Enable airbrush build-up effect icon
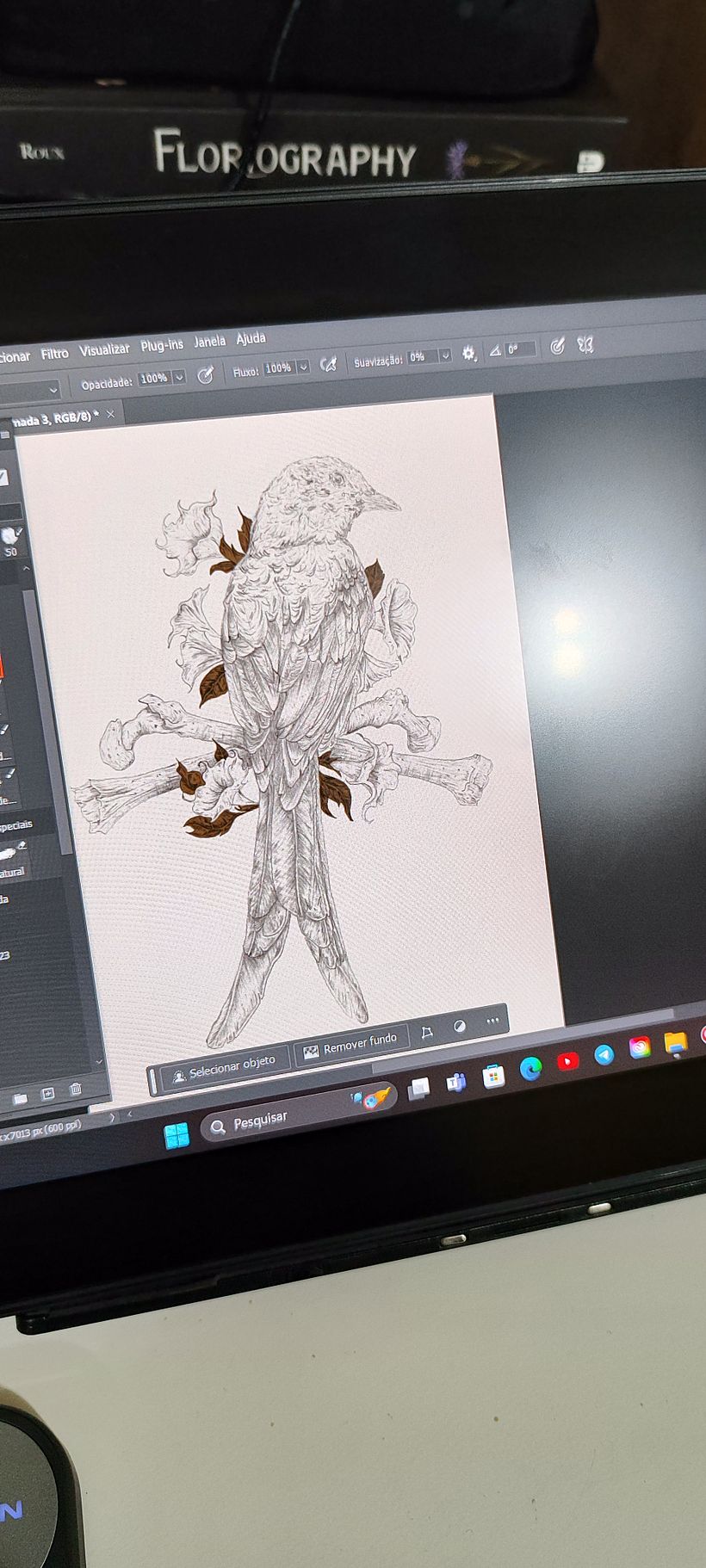Screen dimensions: 706x1568 [328, 365]
